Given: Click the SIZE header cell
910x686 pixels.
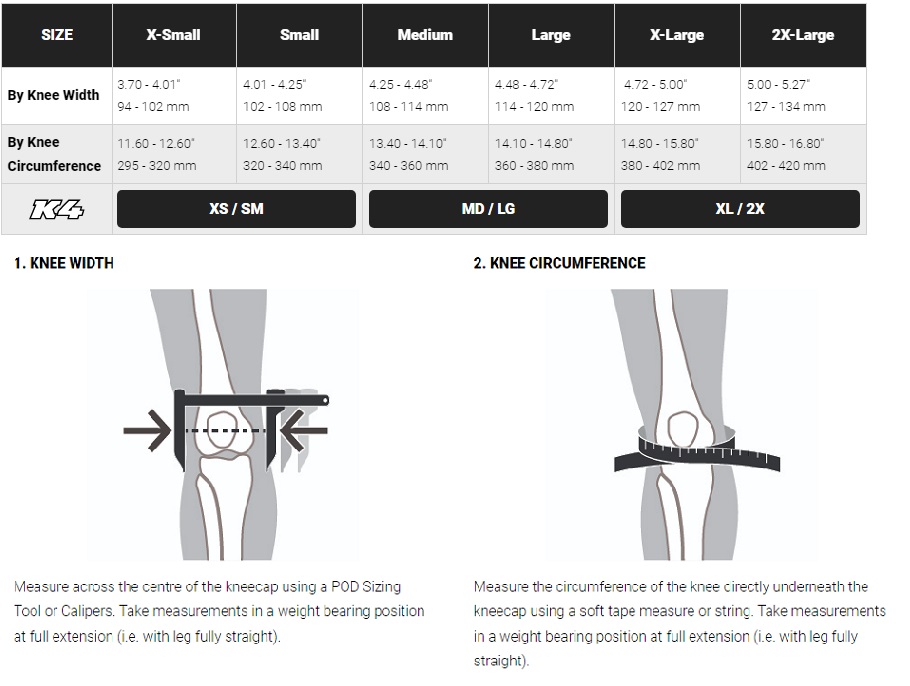Looking at the screenshot, I should (x=57, y=35).
